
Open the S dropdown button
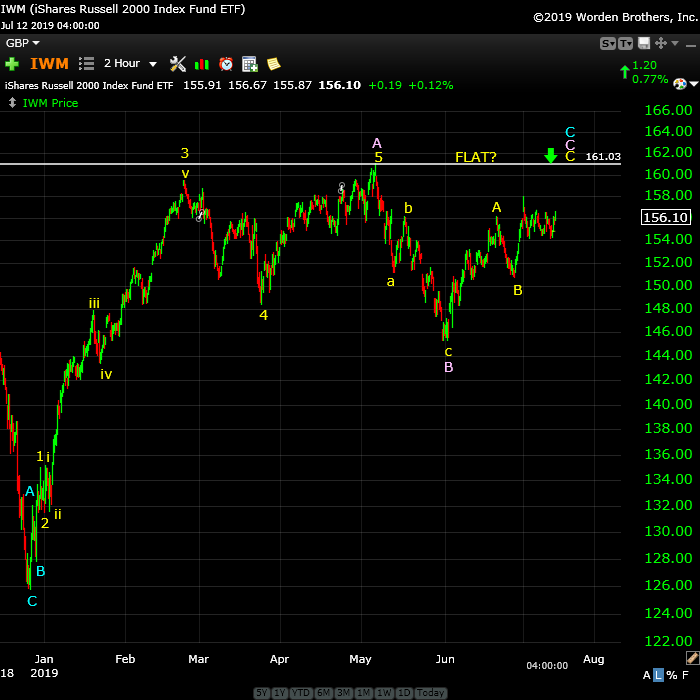click(608, 43)
